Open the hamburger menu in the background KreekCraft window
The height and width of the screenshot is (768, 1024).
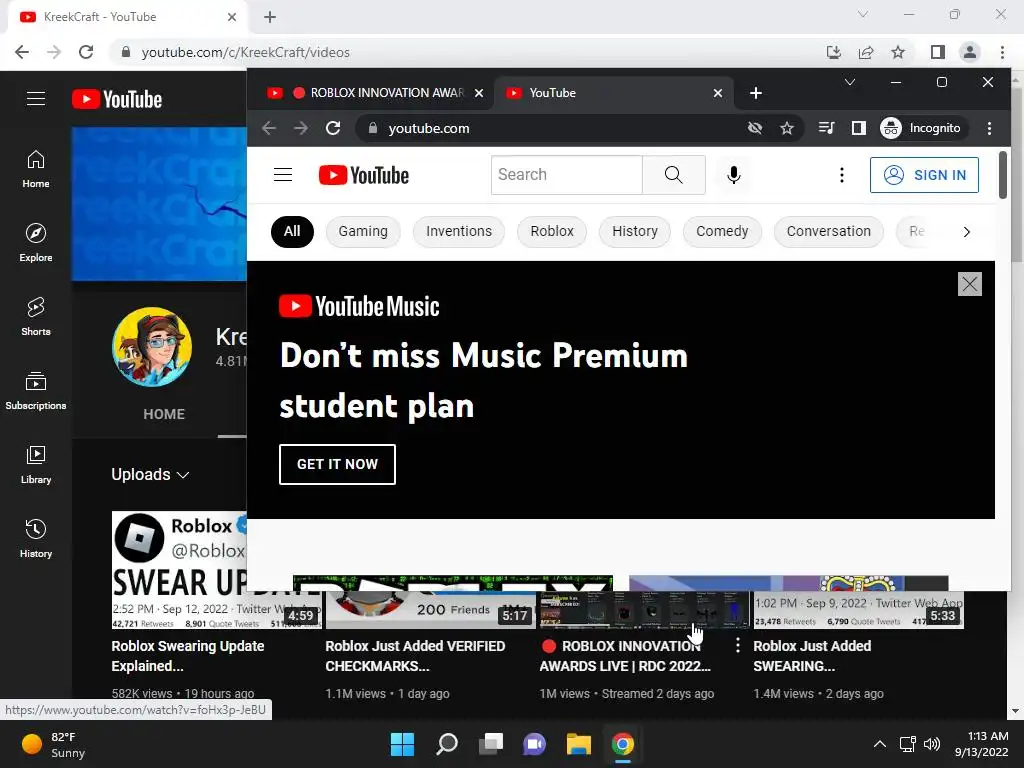[36, 99]
